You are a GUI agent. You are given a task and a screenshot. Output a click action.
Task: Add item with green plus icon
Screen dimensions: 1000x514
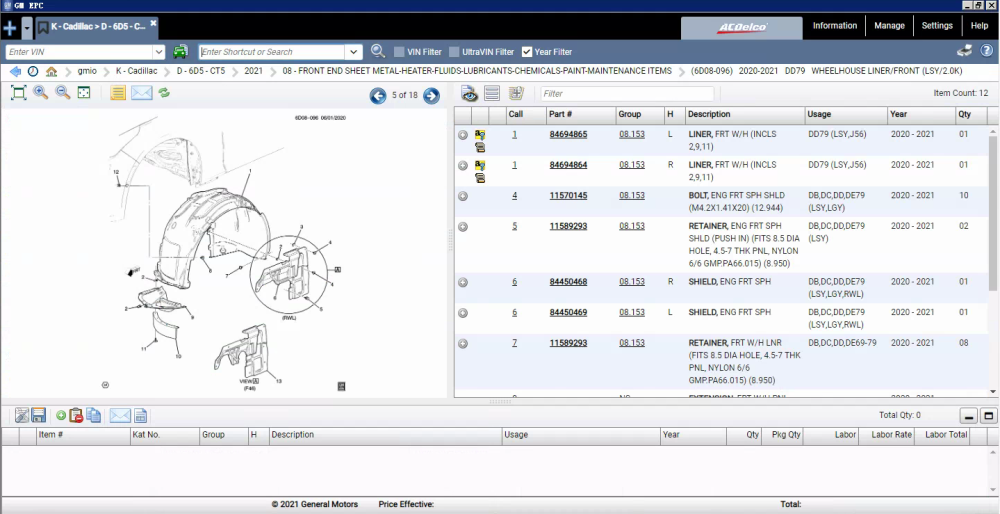pyautogui.click(x=61, y=416)
